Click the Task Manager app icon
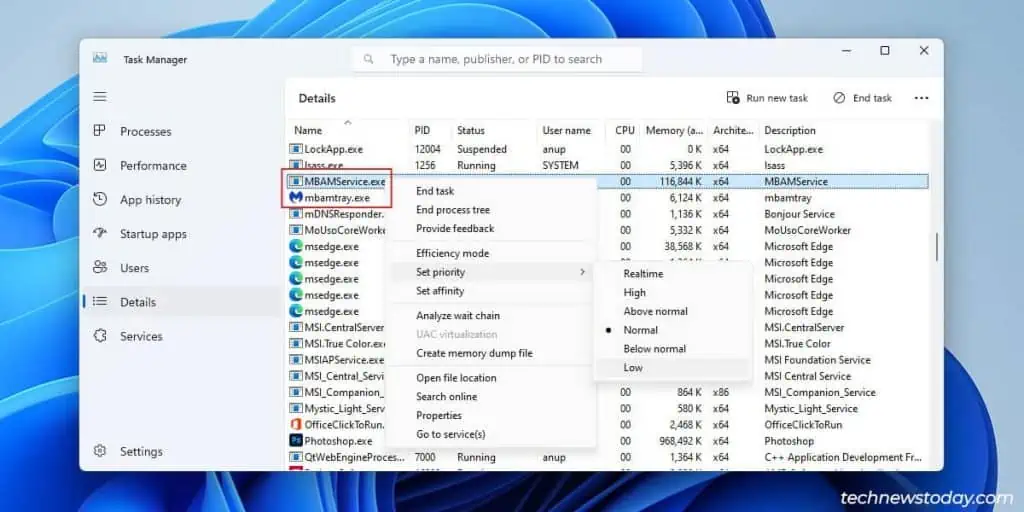Screen dimensions: 1024x512 pyautogui.click(x=100, y=58)
